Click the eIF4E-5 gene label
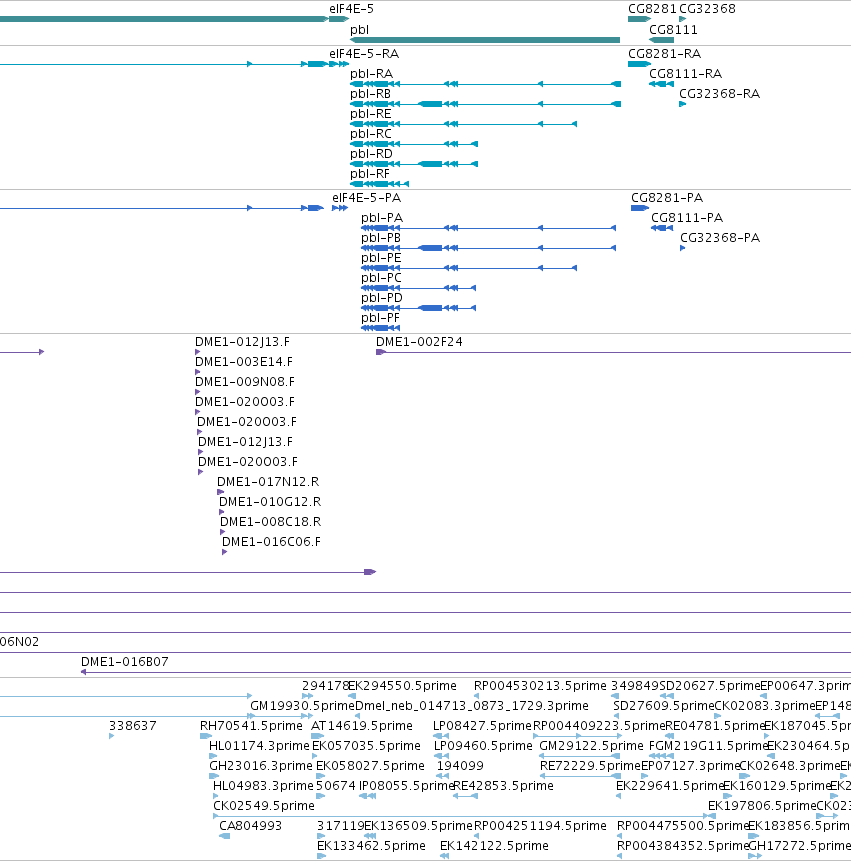The image size is (851, 861). pos(351,9)
